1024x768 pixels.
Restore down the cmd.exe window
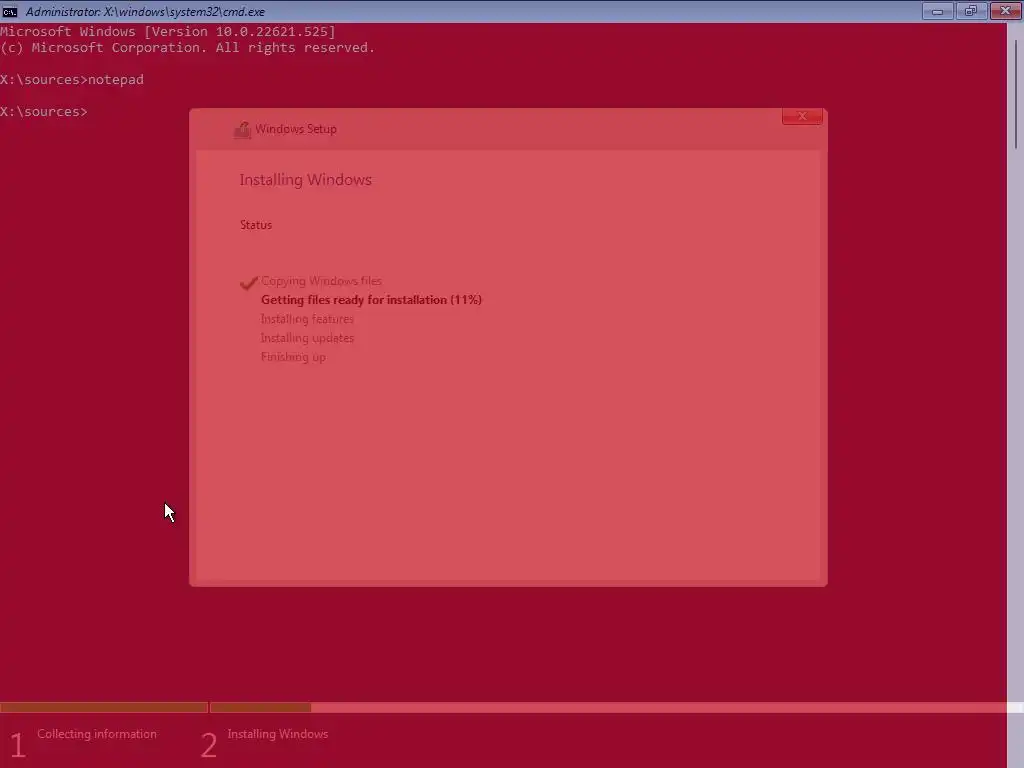coord(971,10)
